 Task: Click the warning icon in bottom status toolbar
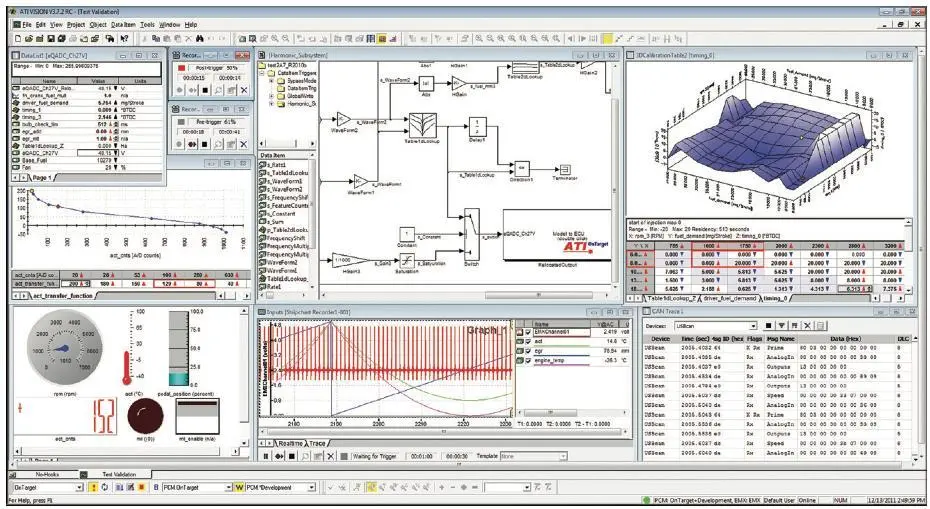93,488
